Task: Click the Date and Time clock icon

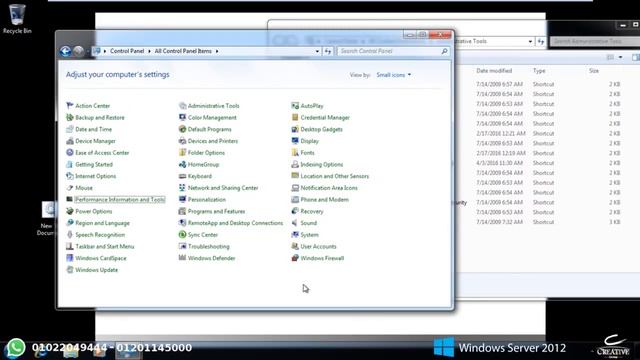Action: point(70,129)
